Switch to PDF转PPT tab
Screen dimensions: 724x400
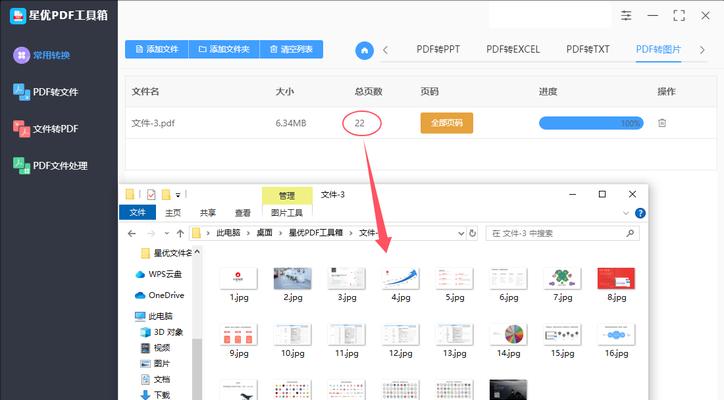pos(438,49)
